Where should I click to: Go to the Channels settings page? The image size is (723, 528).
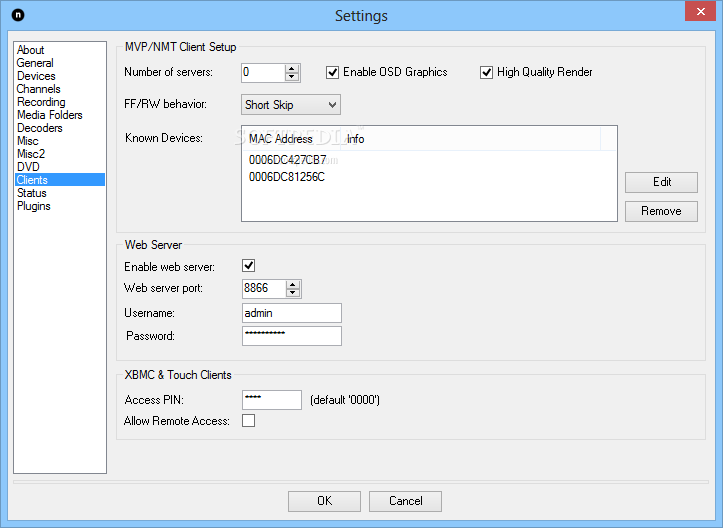click(39, 89)
